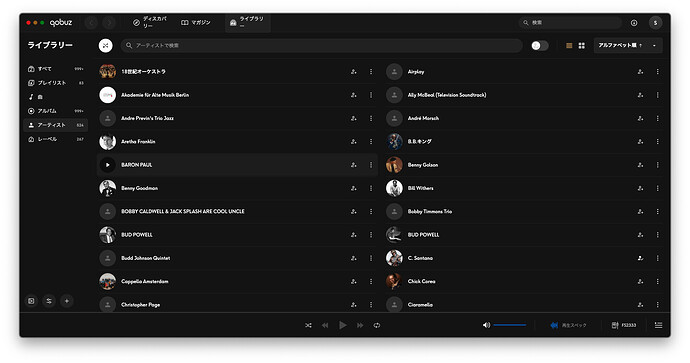
Task: Toggle follow for Benny Goodman
Action: (x=353, y=188)
